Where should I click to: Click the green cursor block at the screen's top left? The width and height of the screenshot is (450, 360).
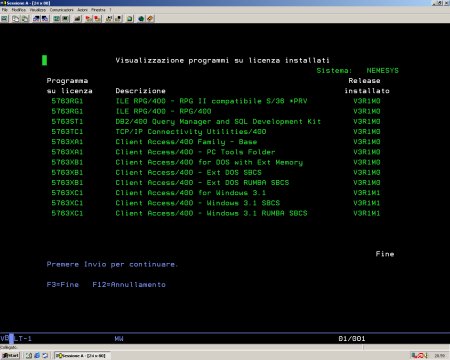coord(44,60)
